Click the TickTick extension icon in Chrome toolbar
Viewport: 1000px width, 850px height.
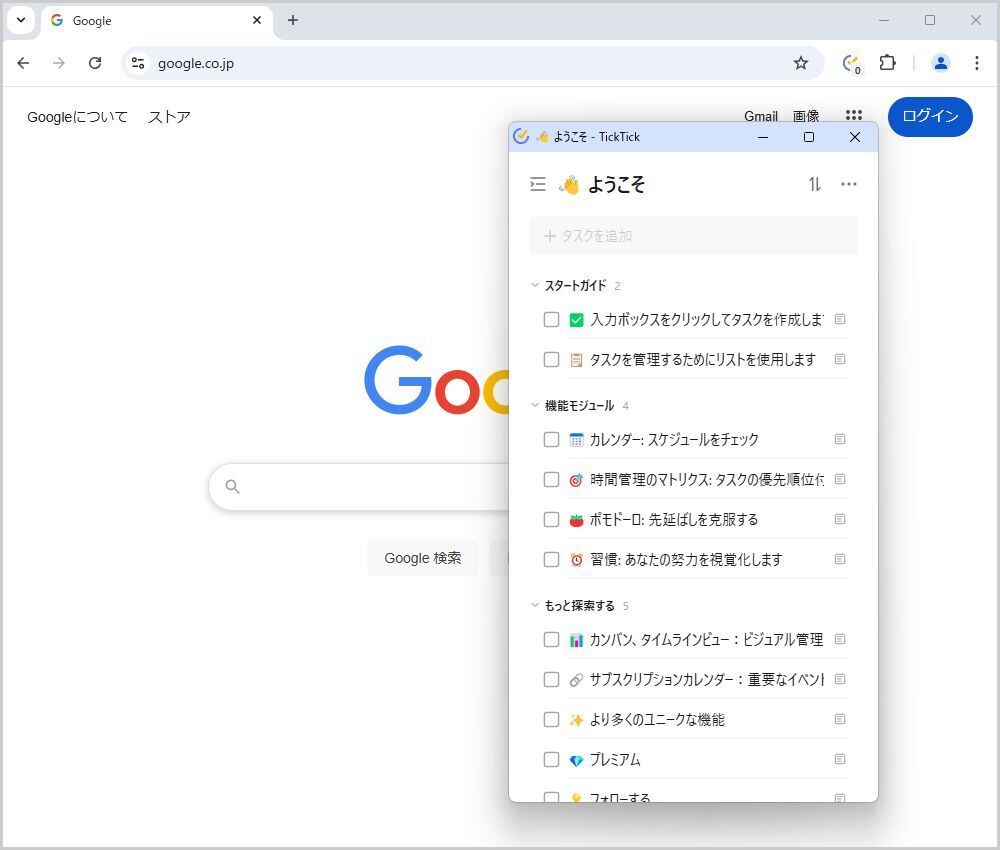pos(851,63)
